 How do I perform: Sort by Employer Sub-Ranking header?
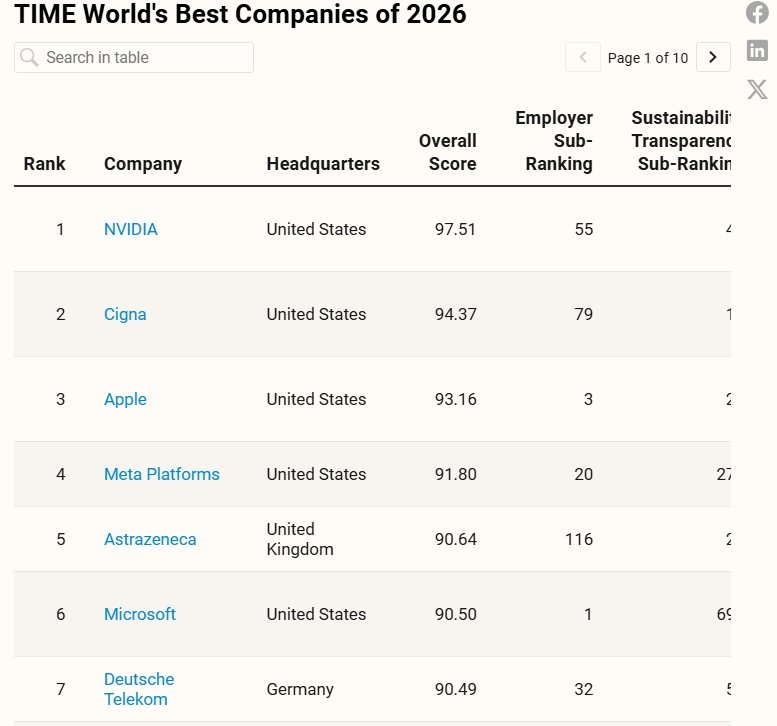(x=554, y=141)
